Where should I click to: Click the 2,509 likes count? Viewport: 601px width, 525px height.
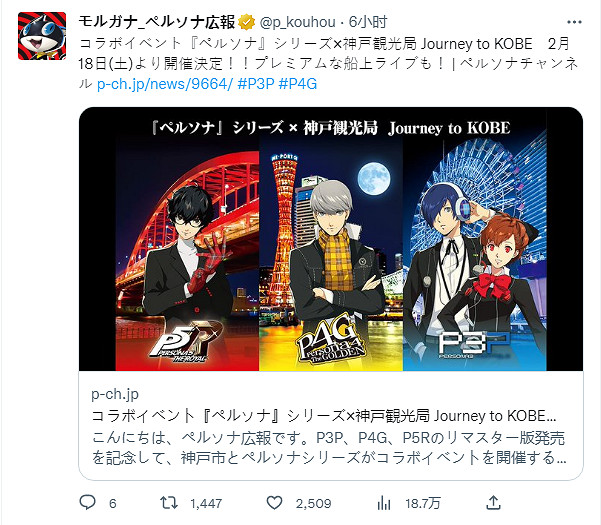[x=314, y=503]
